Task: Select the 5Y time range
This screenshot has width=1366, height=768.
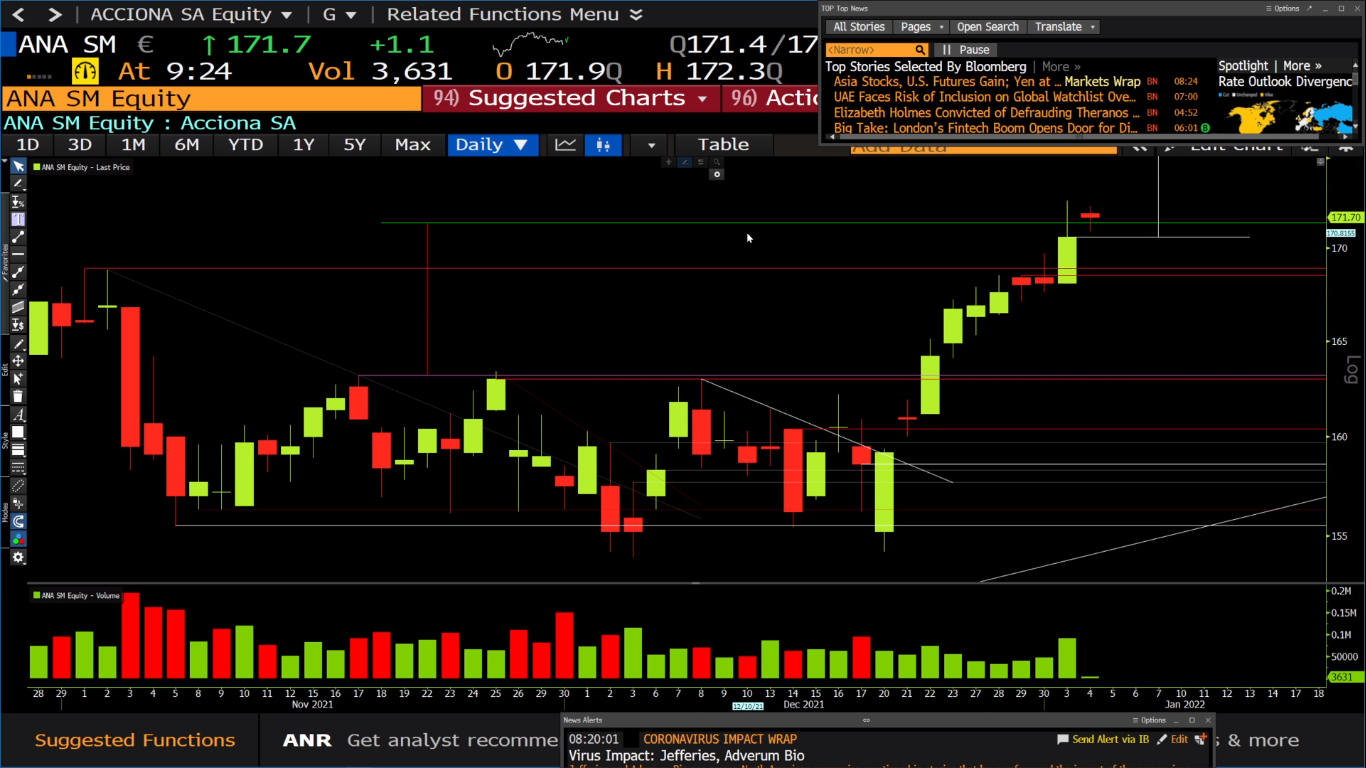Action: (355, 145)
